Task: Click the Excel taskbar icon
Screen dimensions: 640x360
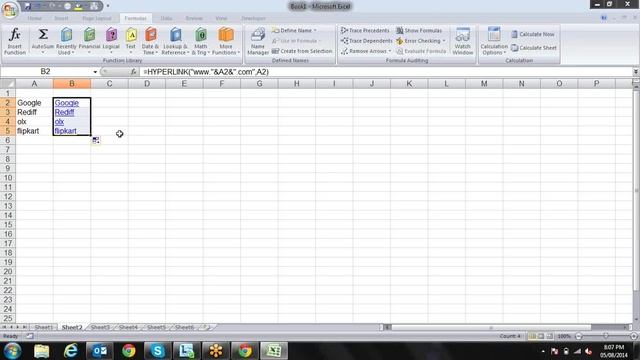Action: click(273, 351)
